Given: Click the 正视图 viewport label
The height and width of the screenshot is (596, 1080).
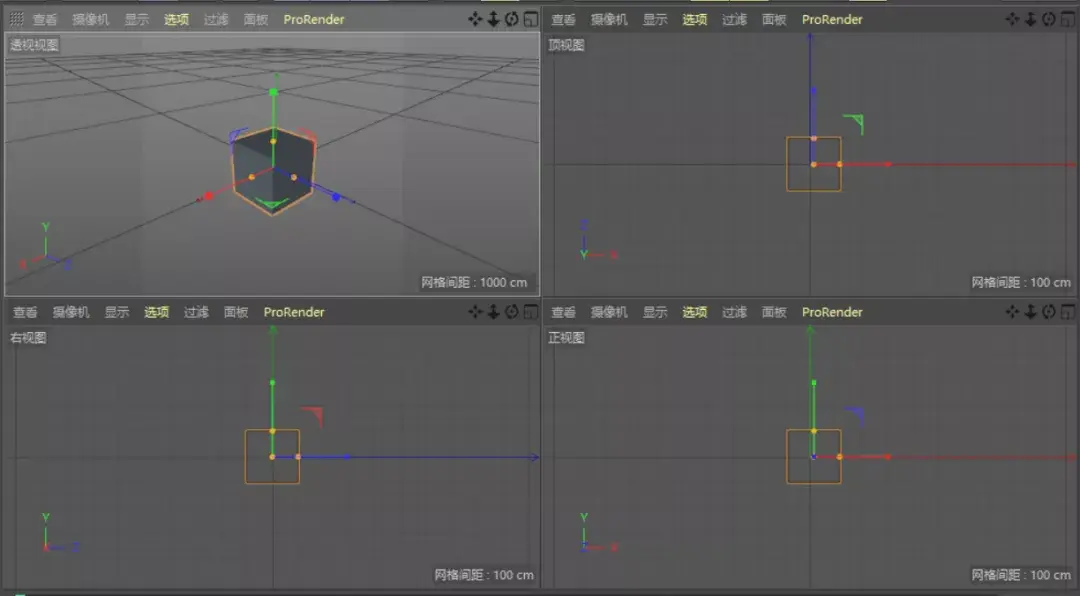Looking at the screenshot, I should (x=566, y=338).
